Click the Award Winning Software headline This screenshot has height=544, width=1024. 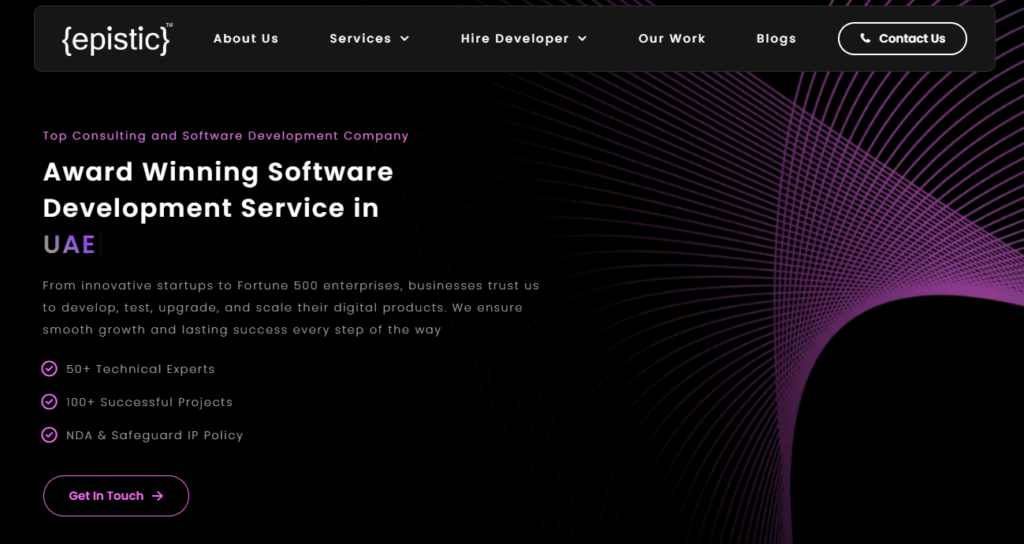coord(218,172)
